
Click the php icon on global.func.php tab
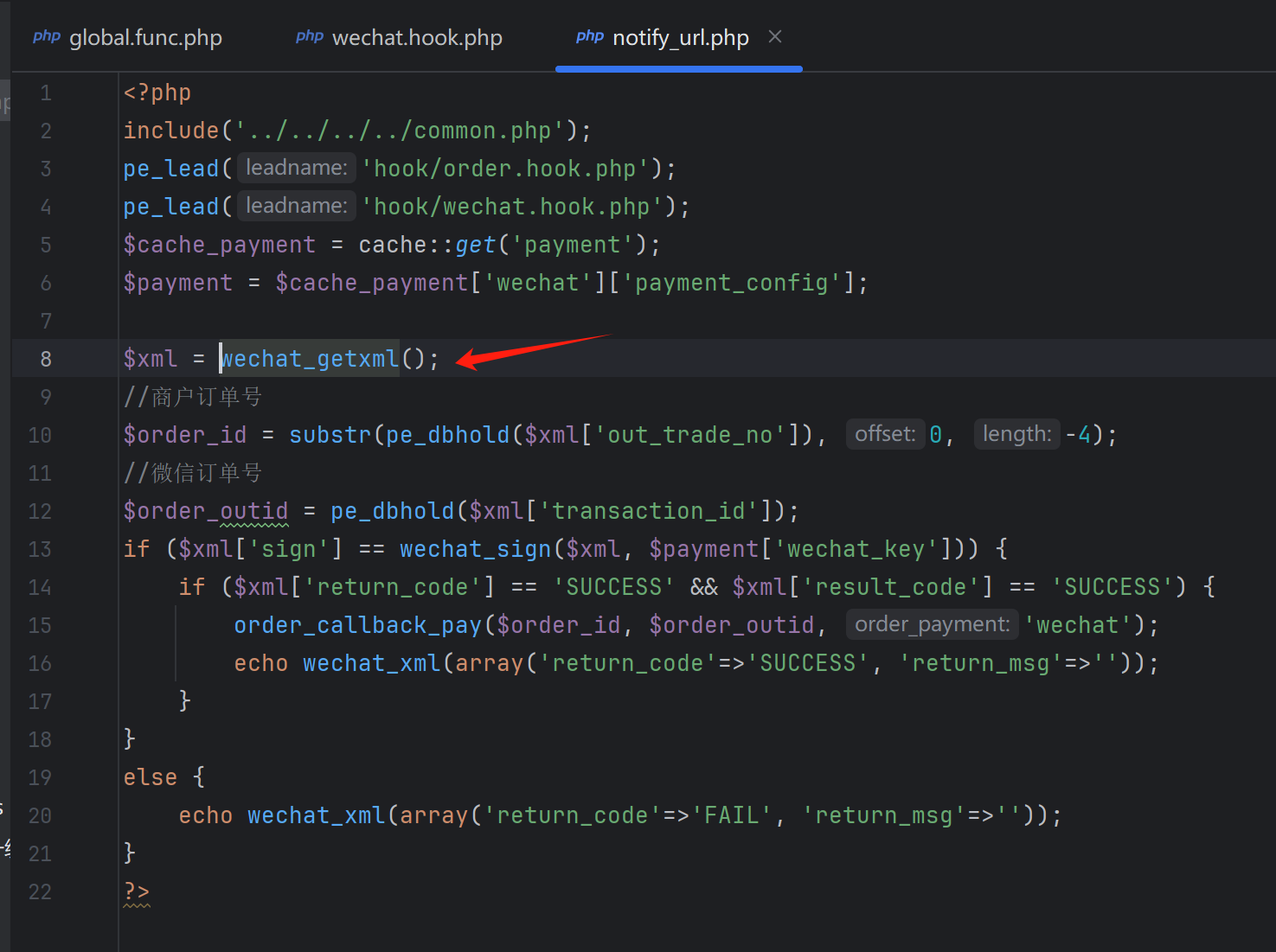click(47, 37)
